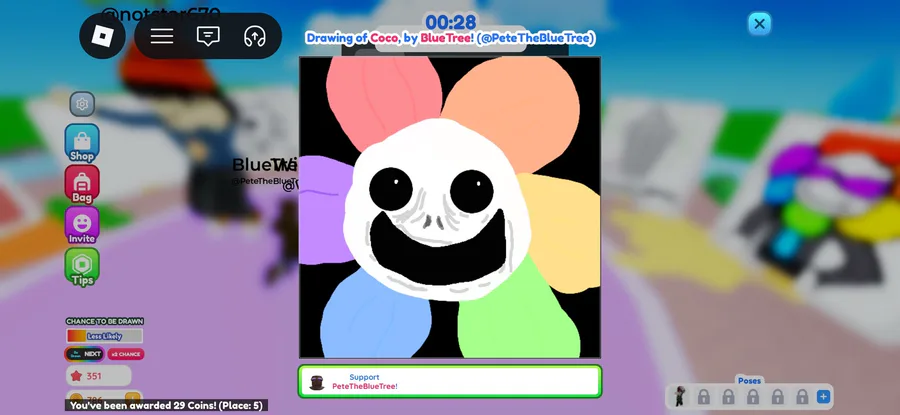
Task: Click the Be Drawn NEXT button
Action: pos(84,354)
